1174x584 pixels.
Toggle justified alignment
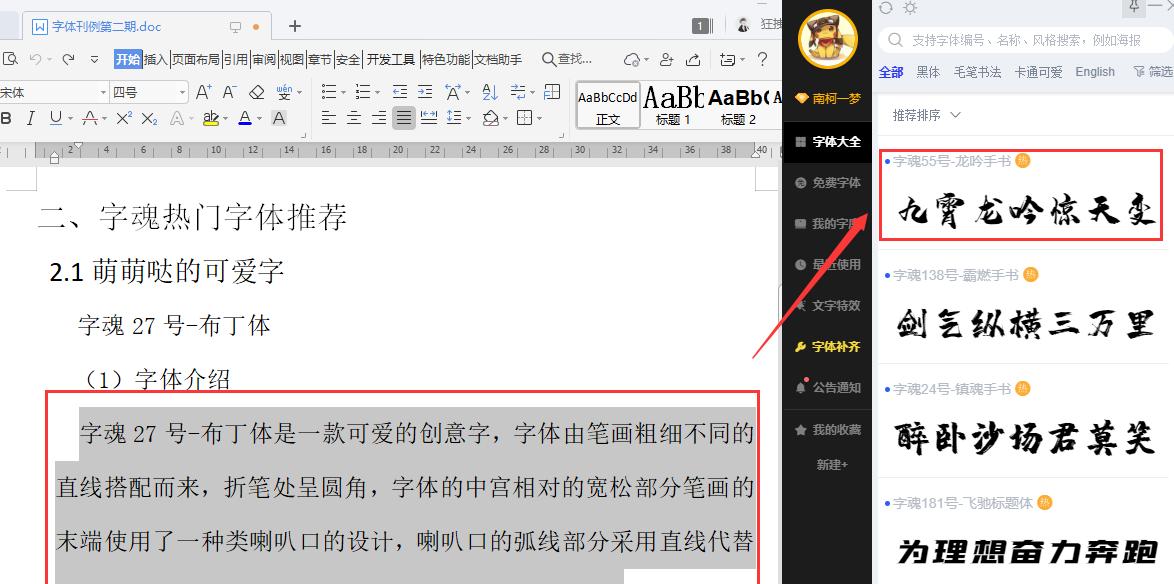point(404,118)
